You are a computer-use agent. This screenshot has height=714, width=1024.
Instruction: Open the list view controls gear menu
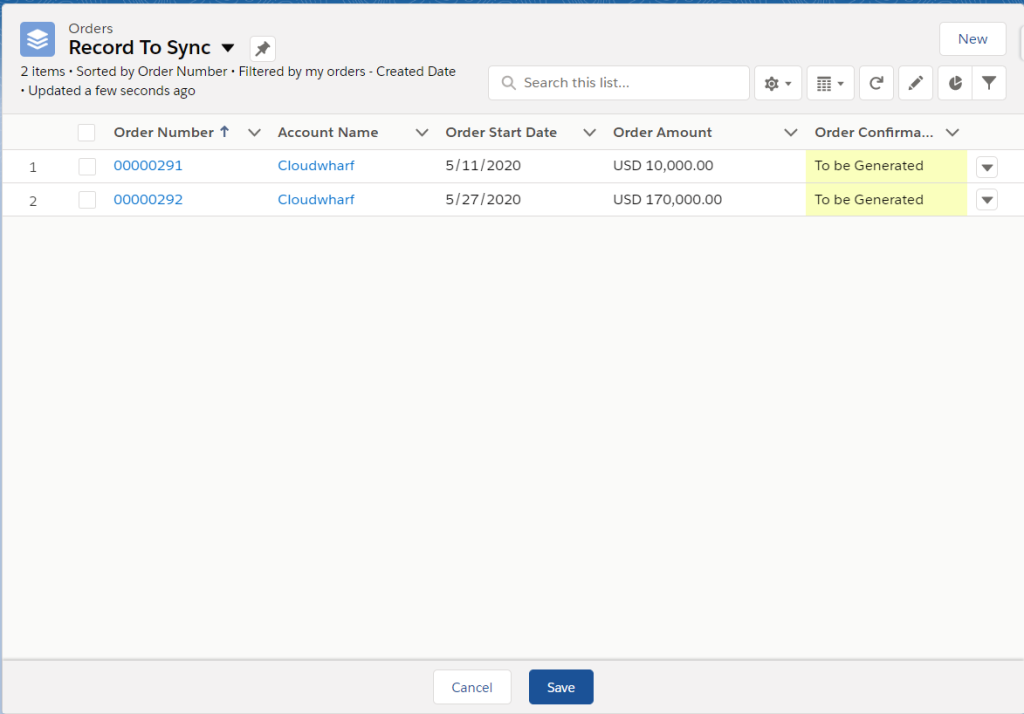click(x=778, y=84)
